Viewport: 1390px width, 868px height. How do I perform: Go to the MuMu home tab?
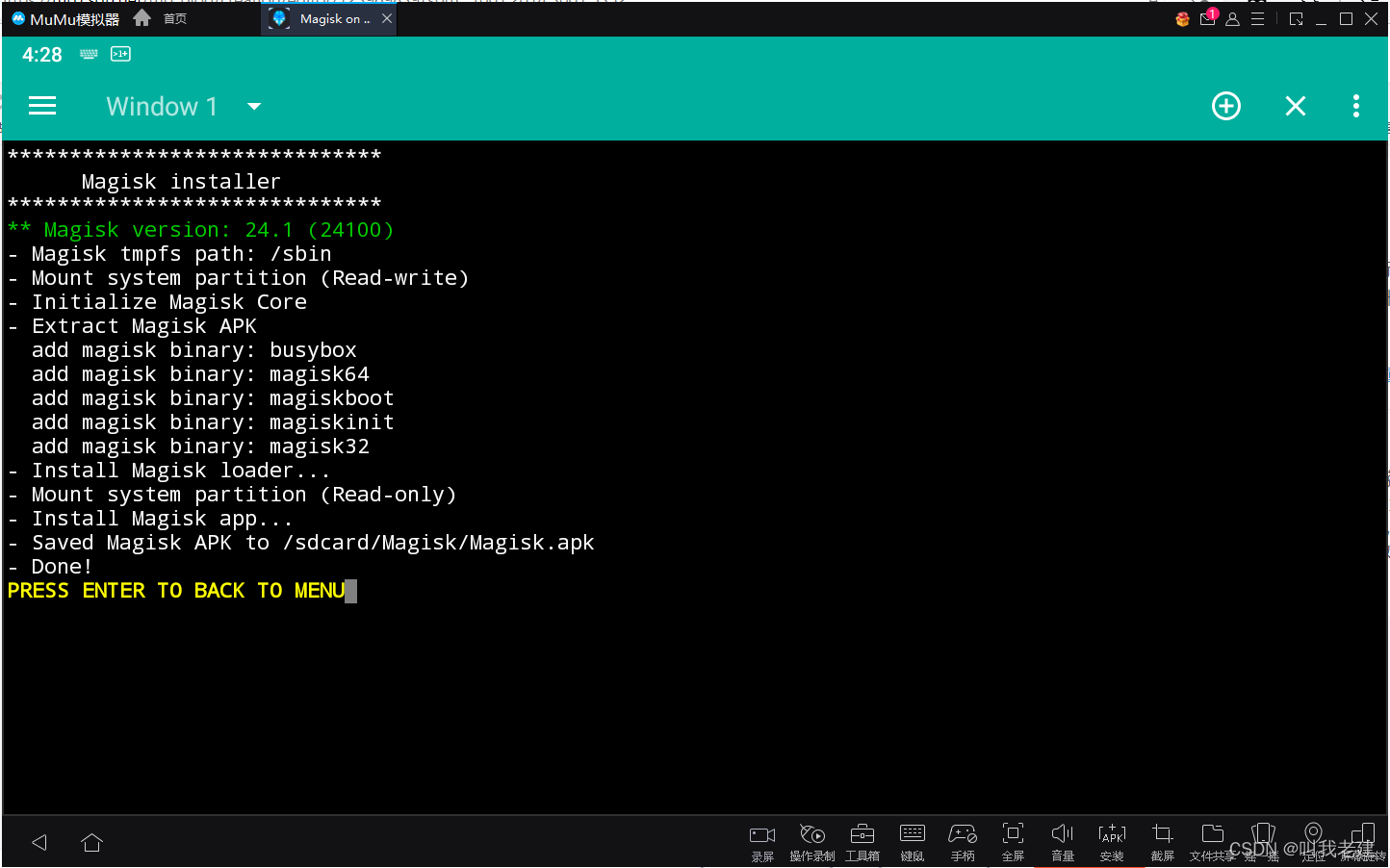pyautogui.click(x=161, y=18)
